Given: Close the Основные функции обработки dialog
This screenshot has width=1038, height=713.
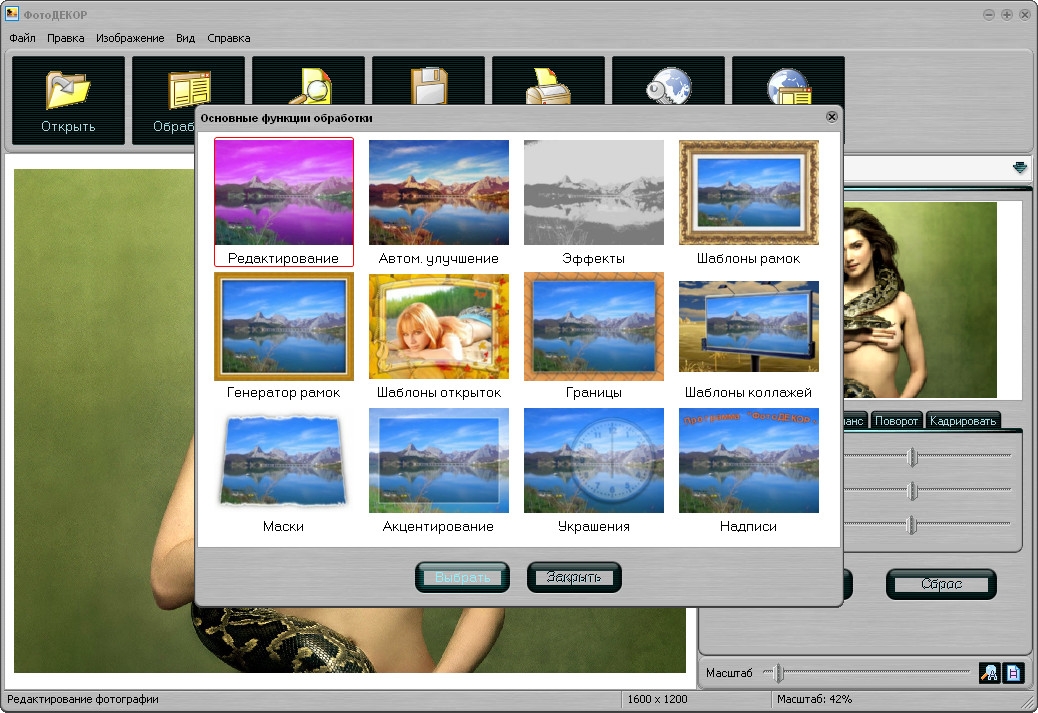Looking at the screenshot, I should tap(831, 117).
